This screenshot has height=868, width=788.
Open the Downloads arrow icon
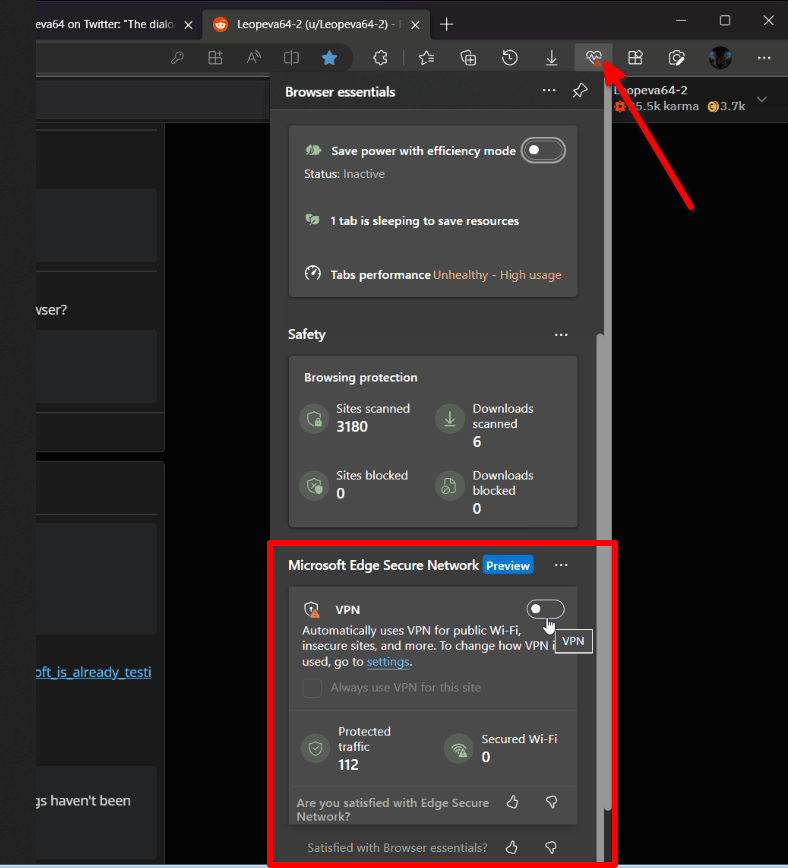(x=552, y=58)
